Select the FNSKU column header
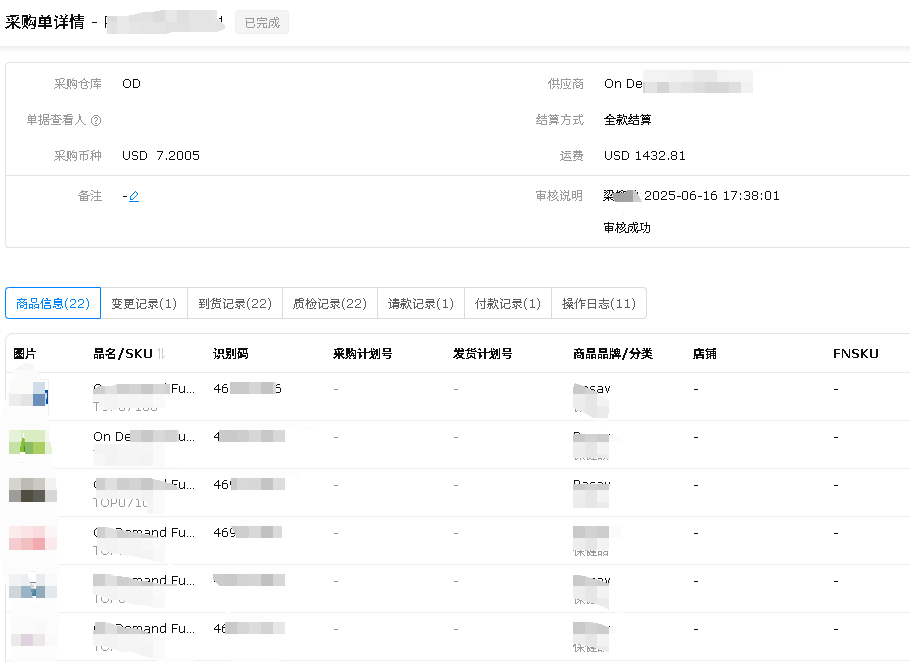 [x=855, y=354]
